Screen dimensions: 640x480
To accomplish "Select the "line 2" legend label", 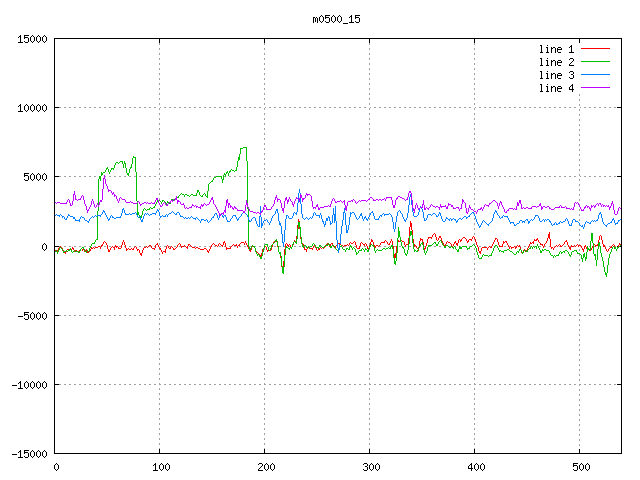I will coord(556,62).
